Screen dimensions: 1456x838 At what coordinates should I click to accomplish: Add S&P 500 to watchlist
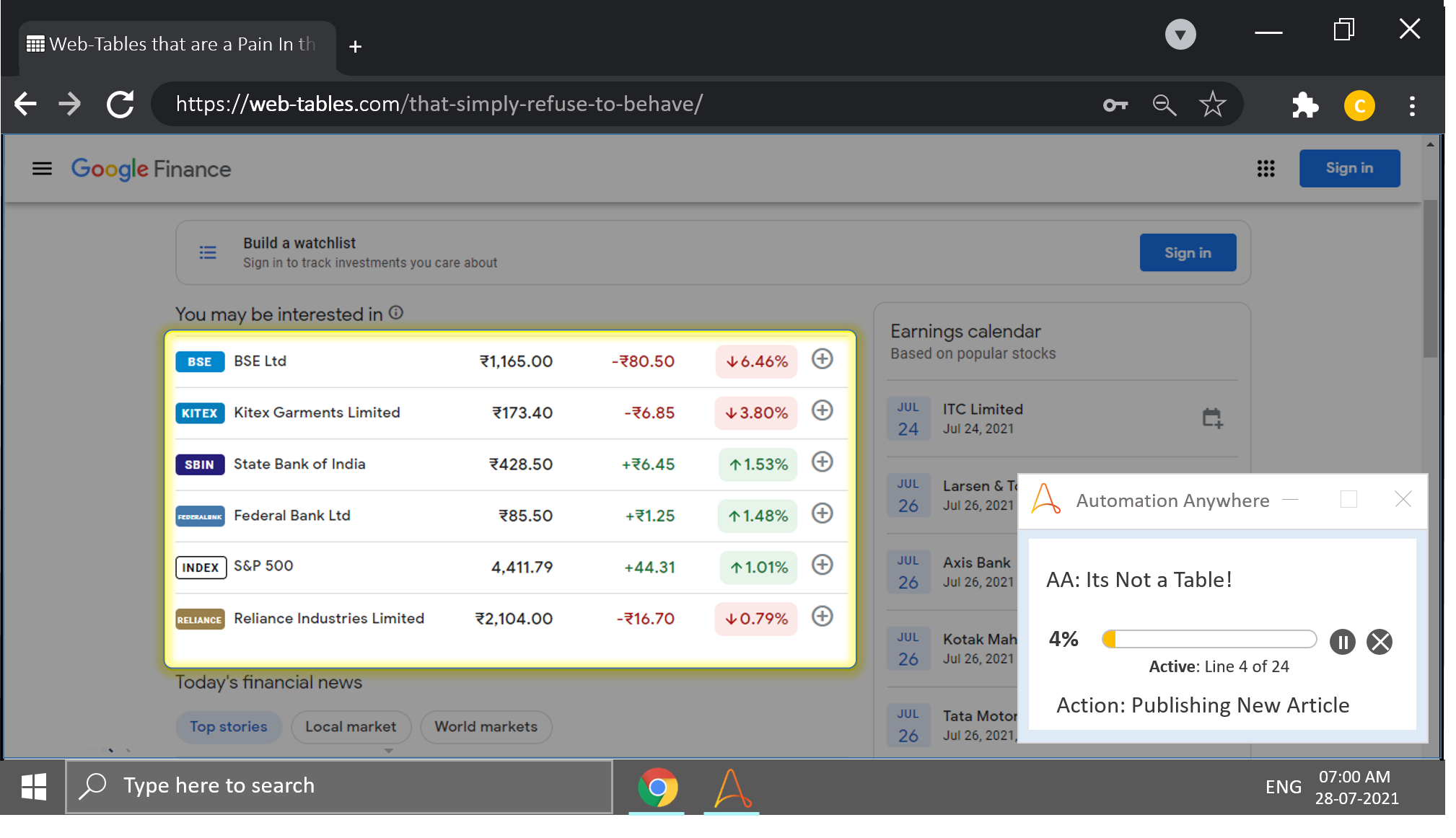(822, 565)
